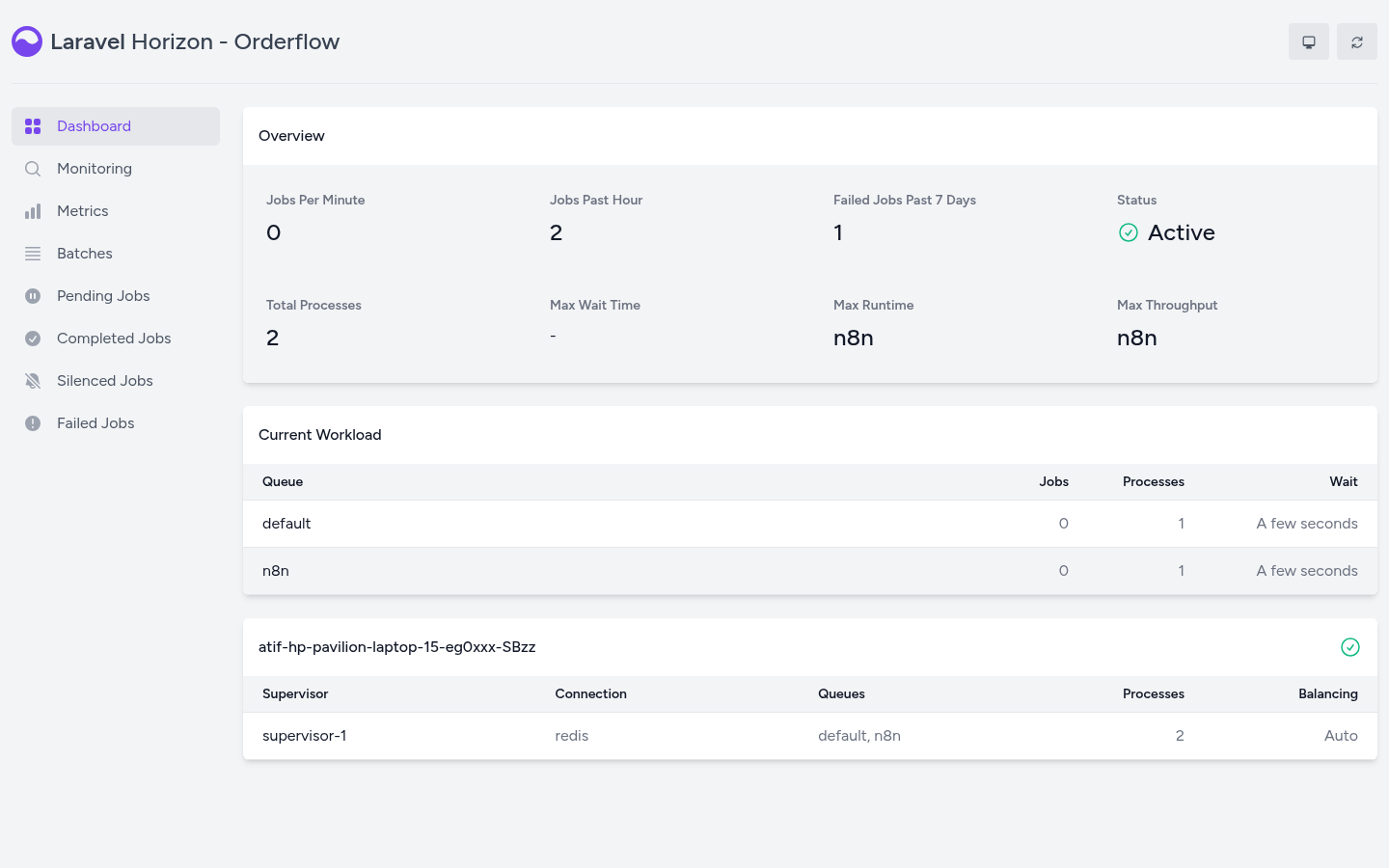Click the Jobs Past Hour label
Screen dimensions: 1389x868
point(596,200)
